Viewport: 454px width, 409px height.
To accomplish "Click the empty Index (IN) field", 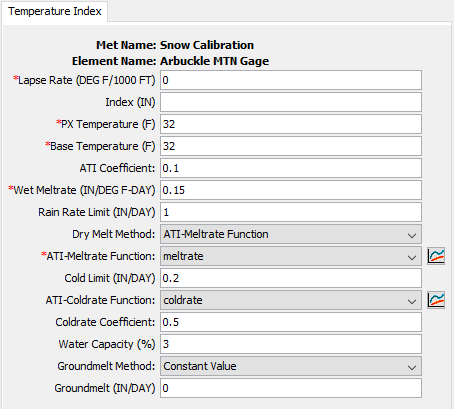I will click(x=291, y=102).
